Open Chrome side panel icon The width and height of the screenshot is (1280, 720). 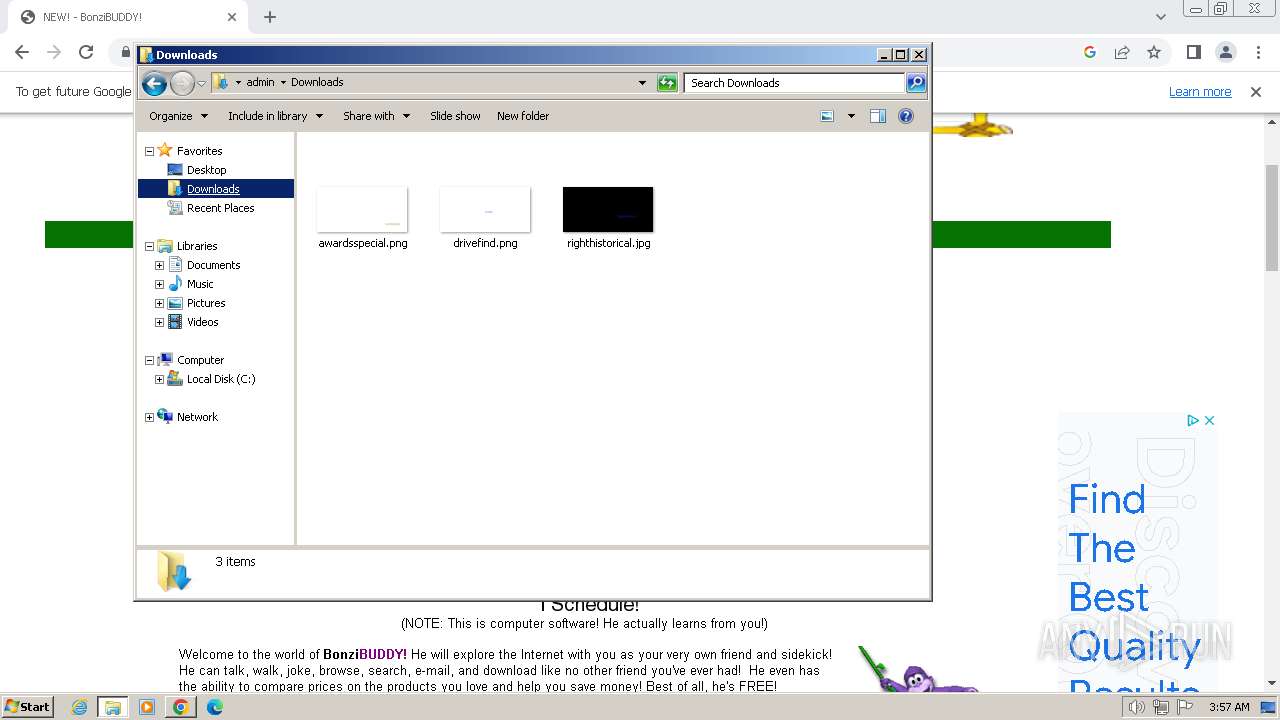coord(1194,52)
